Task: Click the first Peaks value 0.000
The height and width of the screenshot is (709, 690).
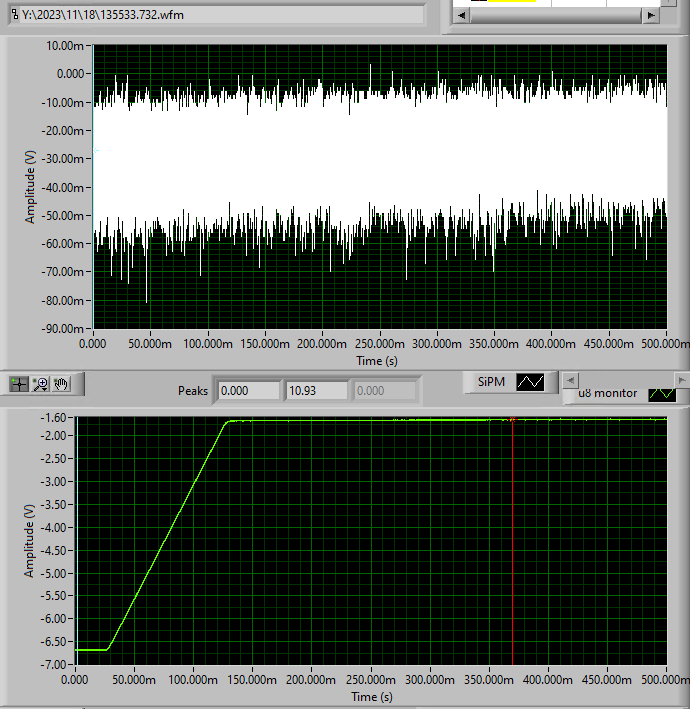Action: tap(249, 391)
